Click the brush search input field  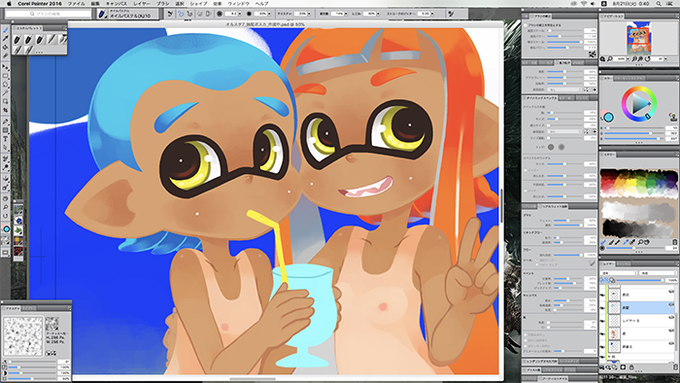(x=48, y=14)
